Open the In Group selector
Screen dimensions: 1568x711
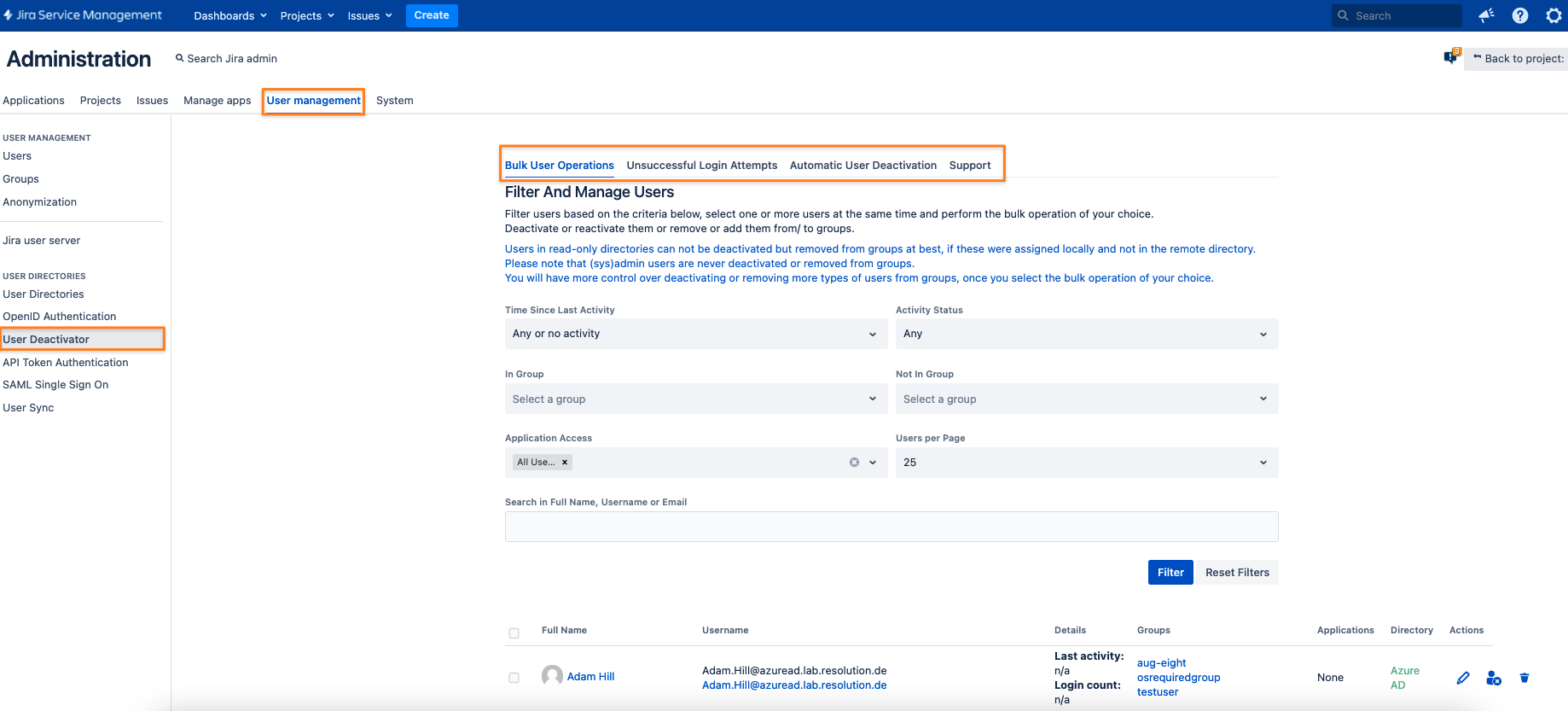tap(696, 399)
